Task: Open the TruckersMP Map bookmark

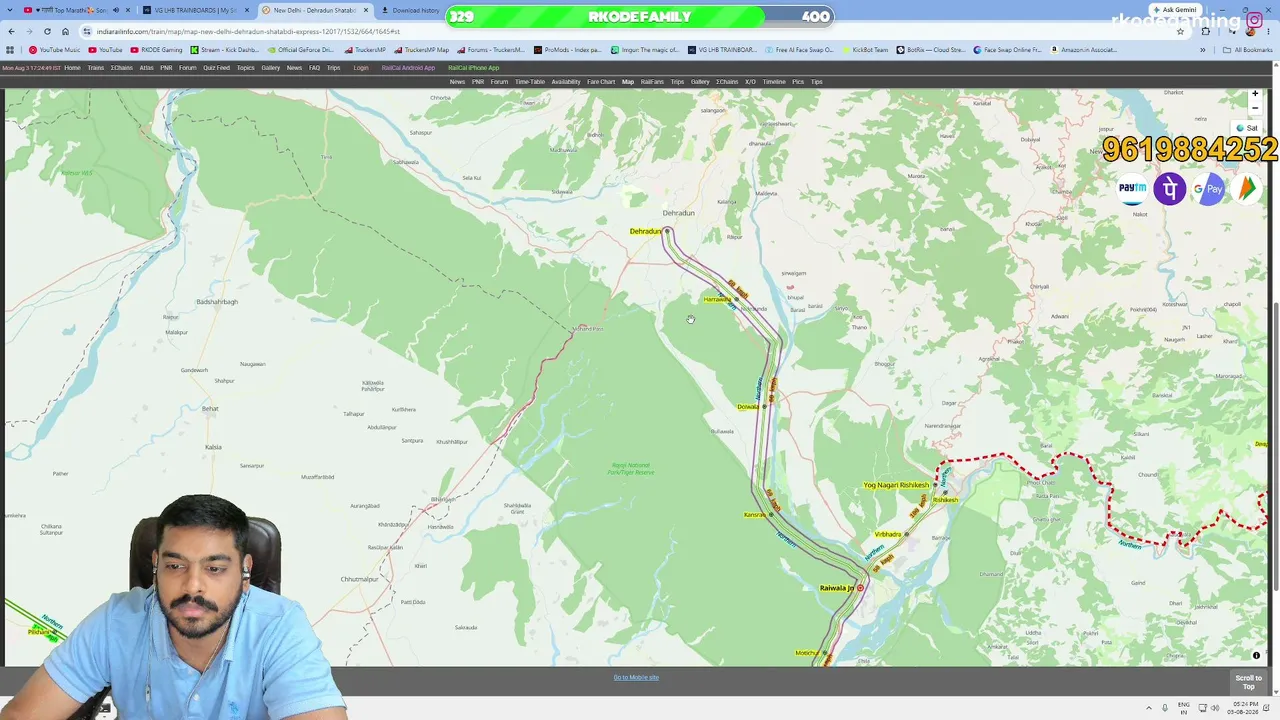Action: [422, 50]
